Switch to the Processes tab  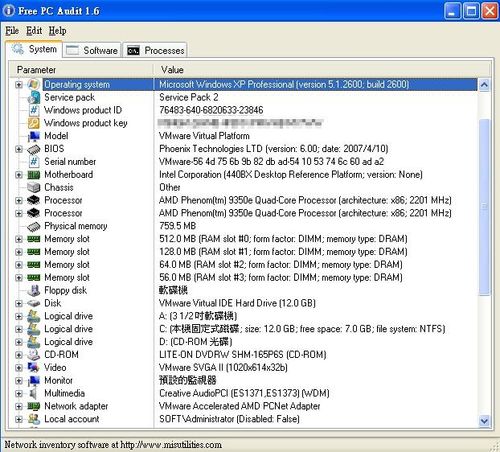(155, 50)
